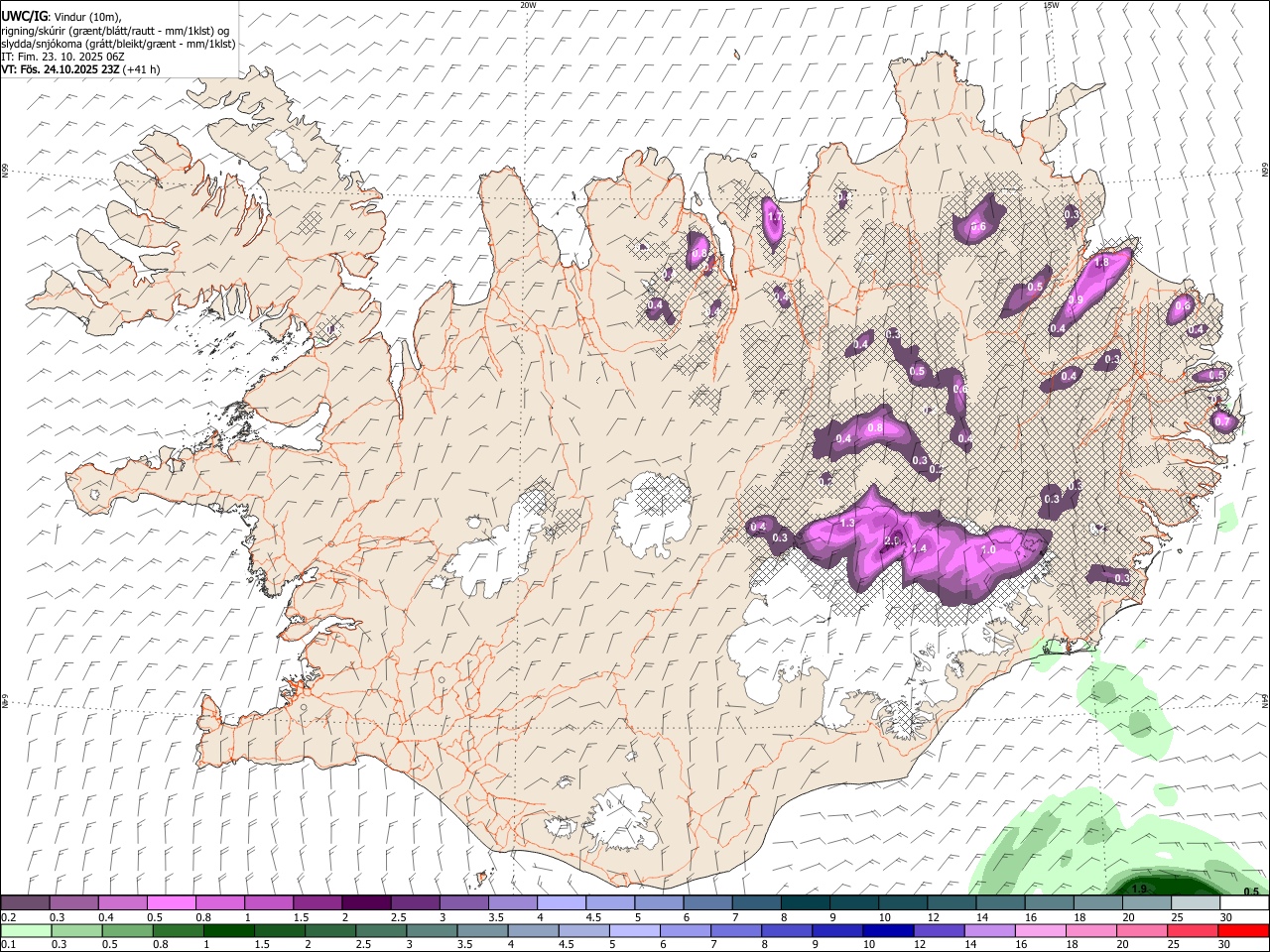Select the '1.8' snowfall value in the northeast

coord(1100,263)
